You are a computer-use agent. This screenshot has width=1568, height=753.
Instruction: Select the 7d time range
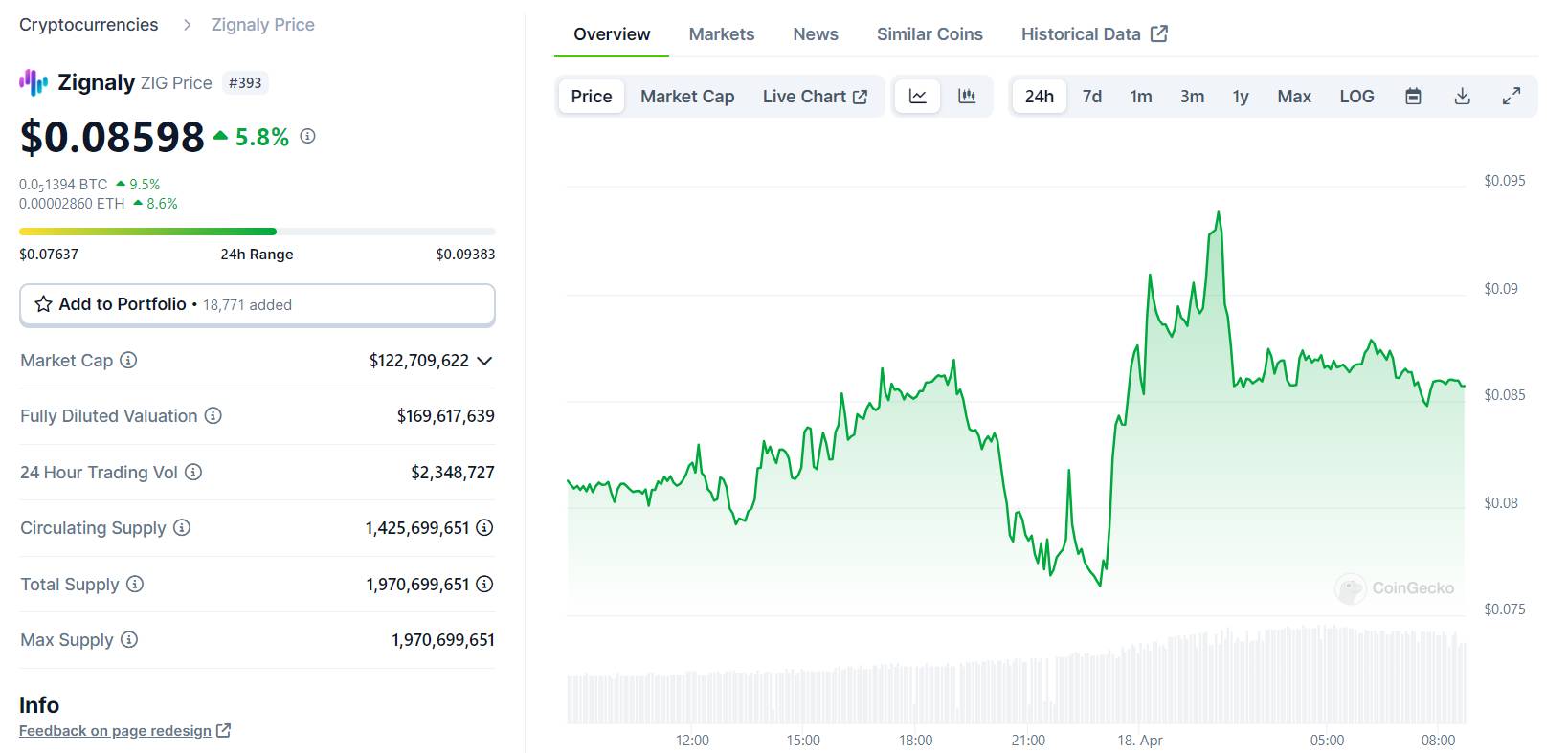click(1092, 96)
